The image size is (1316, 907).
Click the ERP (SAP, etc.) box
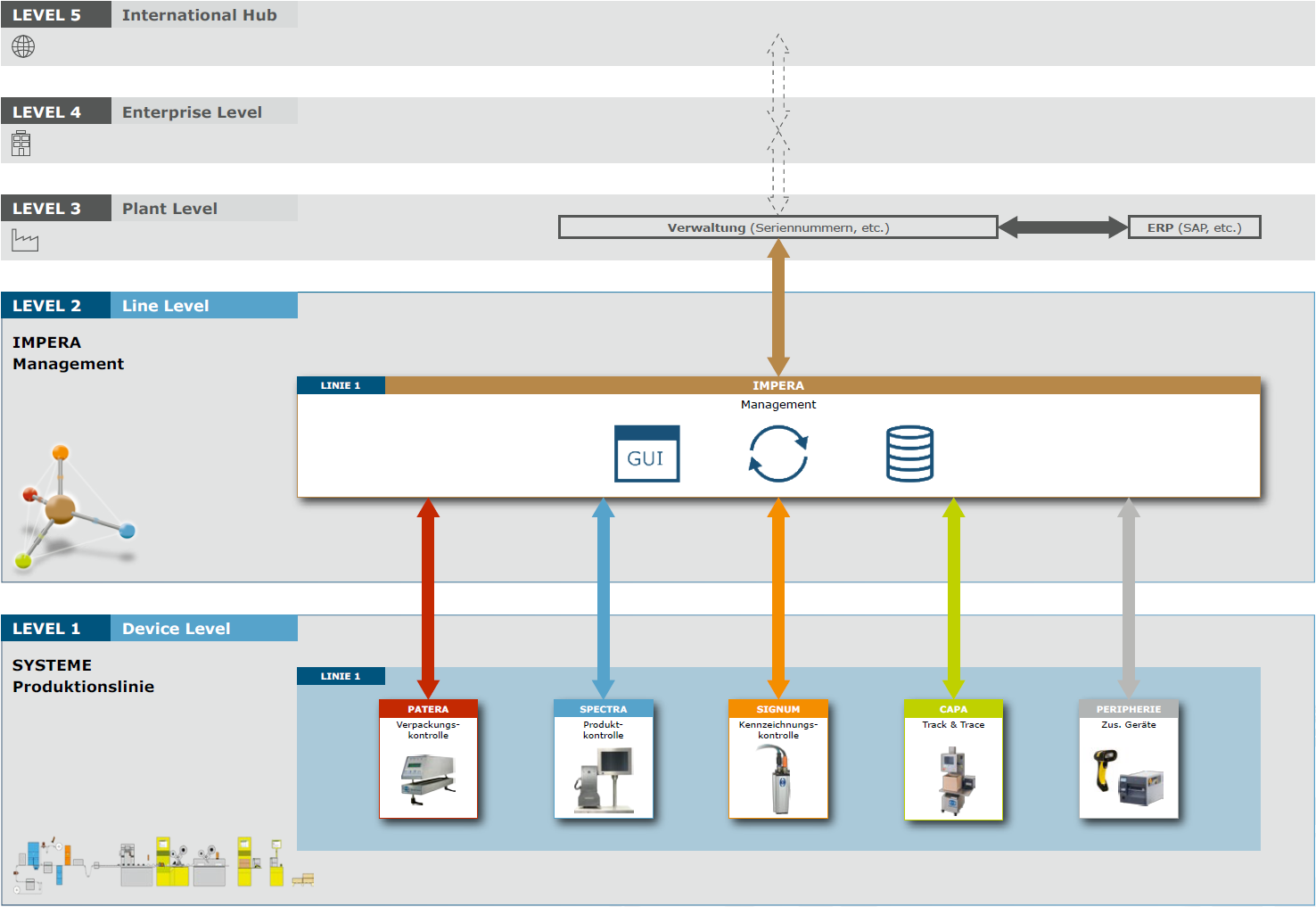(x=1194, y=227)
